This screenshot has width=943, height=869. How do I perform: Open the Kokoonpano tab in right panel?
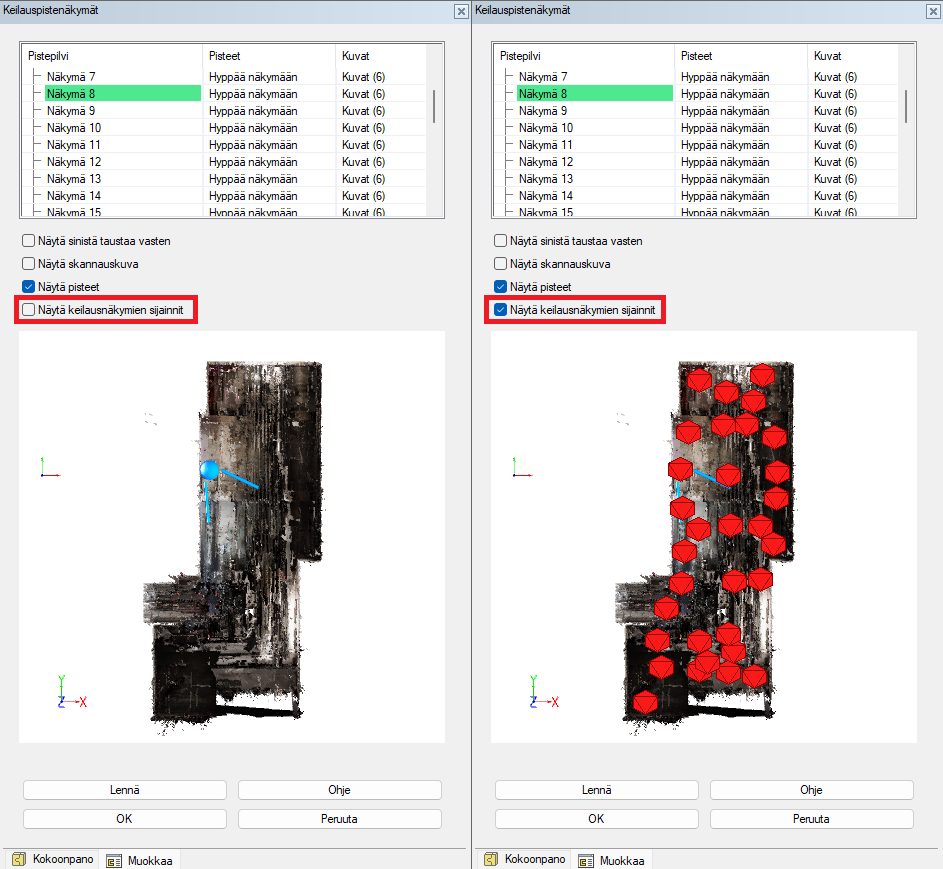(x=525, y=859)
